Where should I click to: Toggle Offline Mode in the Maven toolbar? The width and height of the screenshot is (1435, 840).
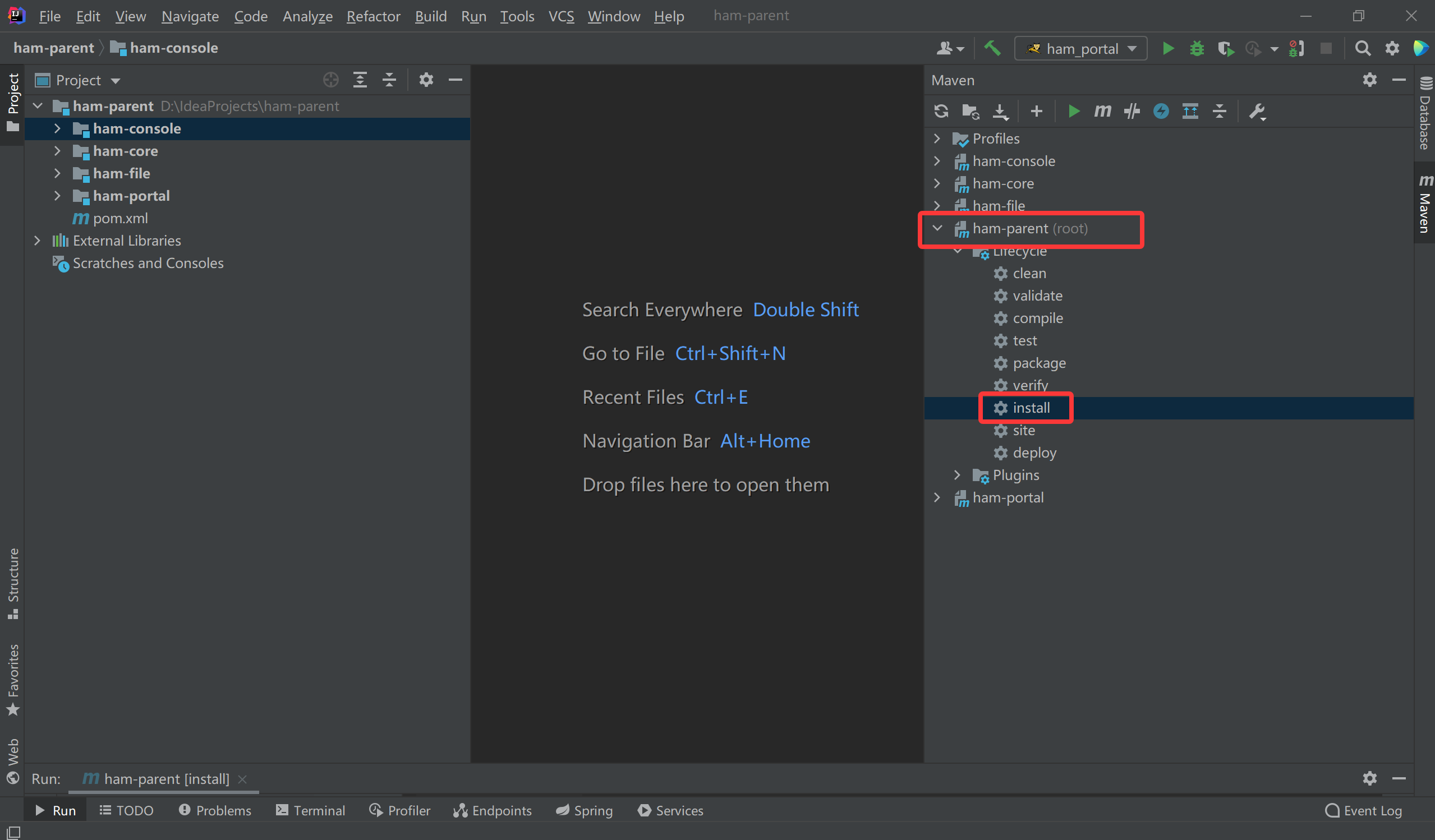pyautogui.click(x=1132, y=111)
